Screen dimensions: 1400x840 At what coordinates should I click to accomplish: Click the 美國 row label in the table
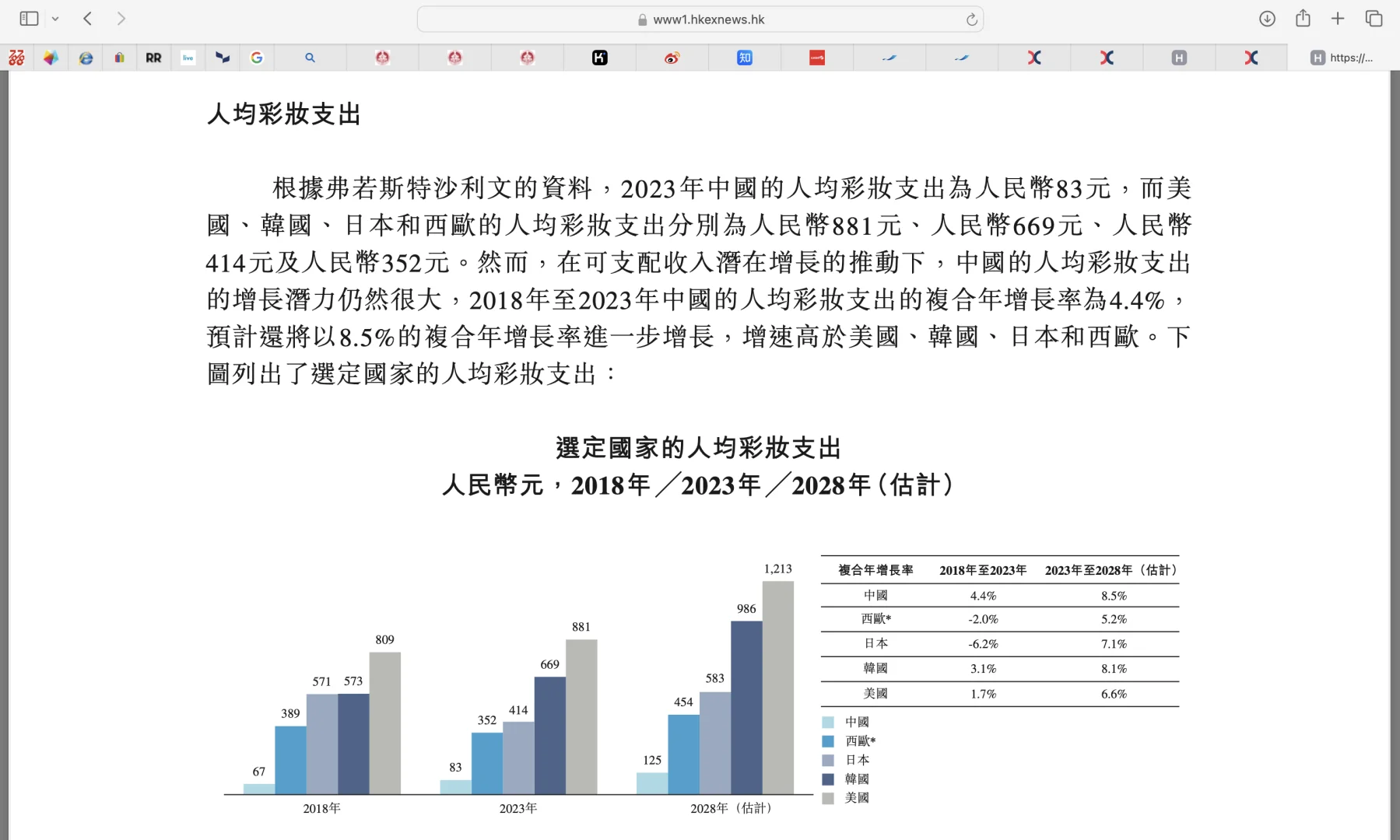[875, 694]
